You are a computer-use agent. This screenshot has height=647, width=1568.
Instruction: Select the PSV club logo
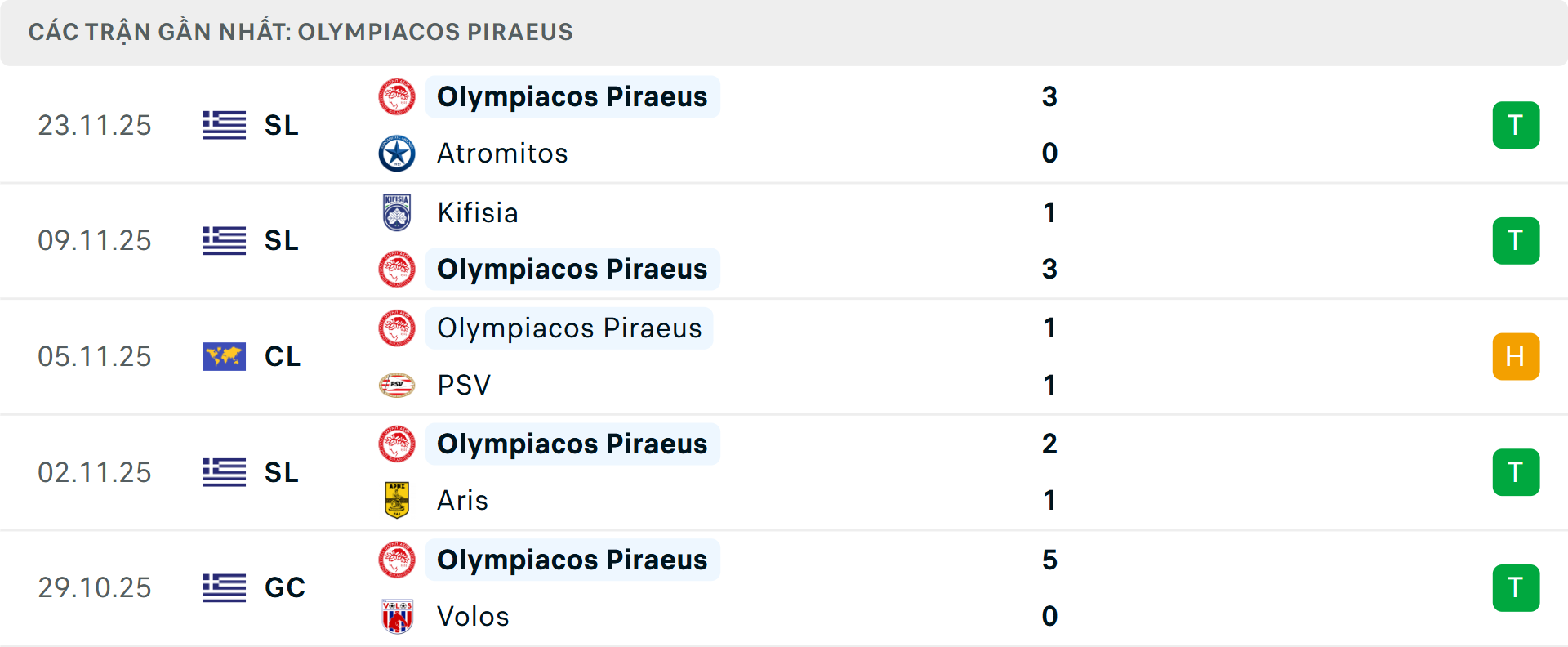click(x=397, y=385)
